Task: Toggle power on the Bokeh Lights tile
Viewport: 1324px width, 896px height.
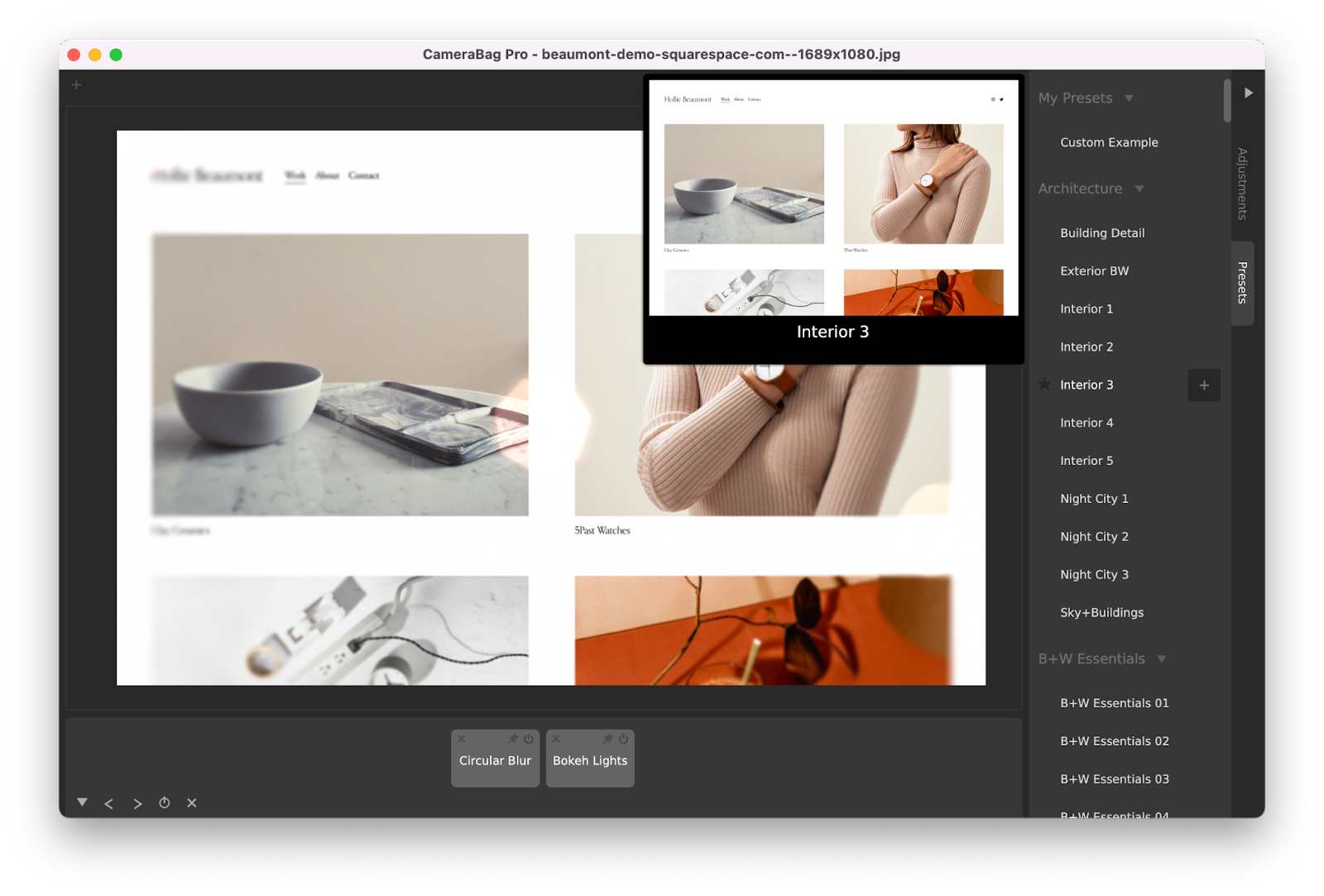Action: click(x=624, y=739)
